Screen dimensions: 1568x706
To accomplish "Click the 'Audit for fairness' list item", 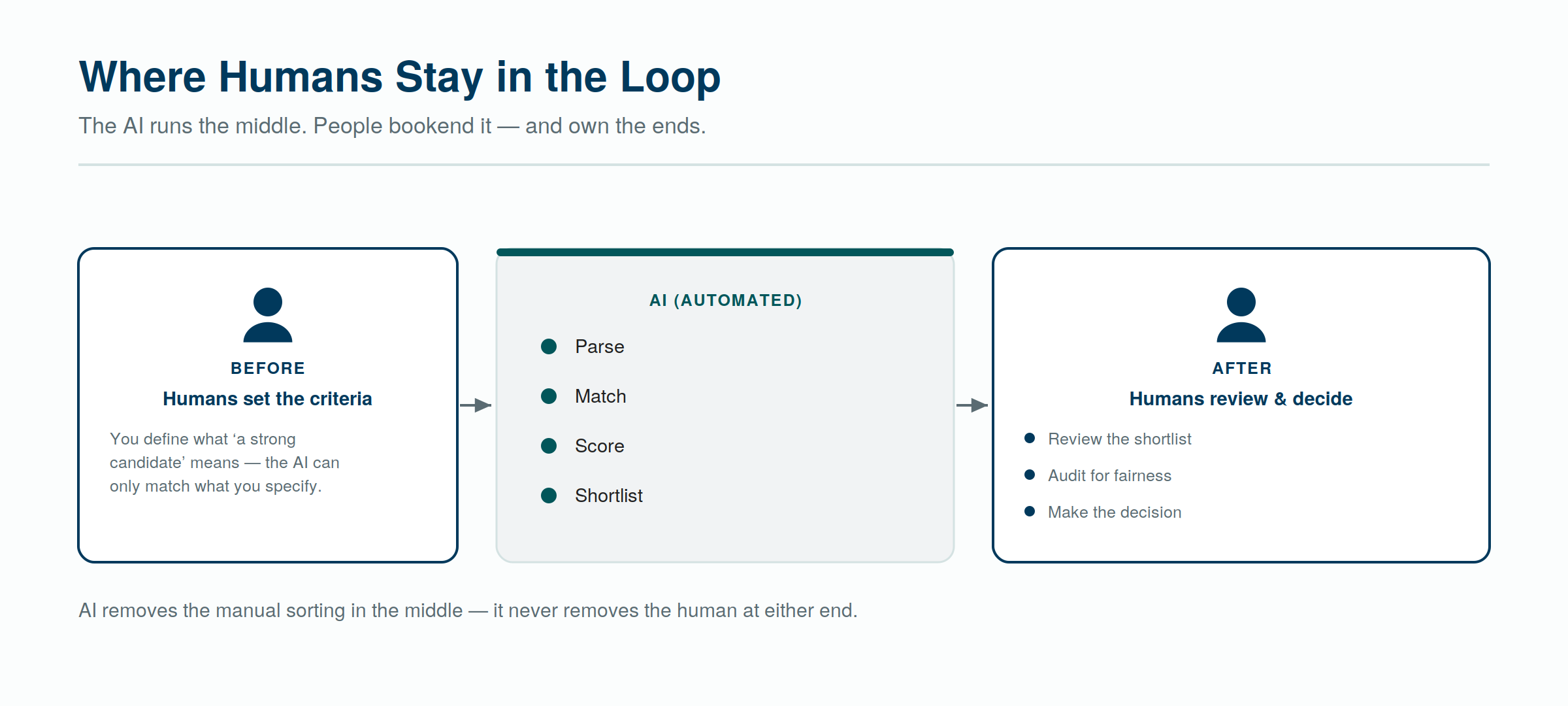I will pyautogui.click(x=1109, y=475).
